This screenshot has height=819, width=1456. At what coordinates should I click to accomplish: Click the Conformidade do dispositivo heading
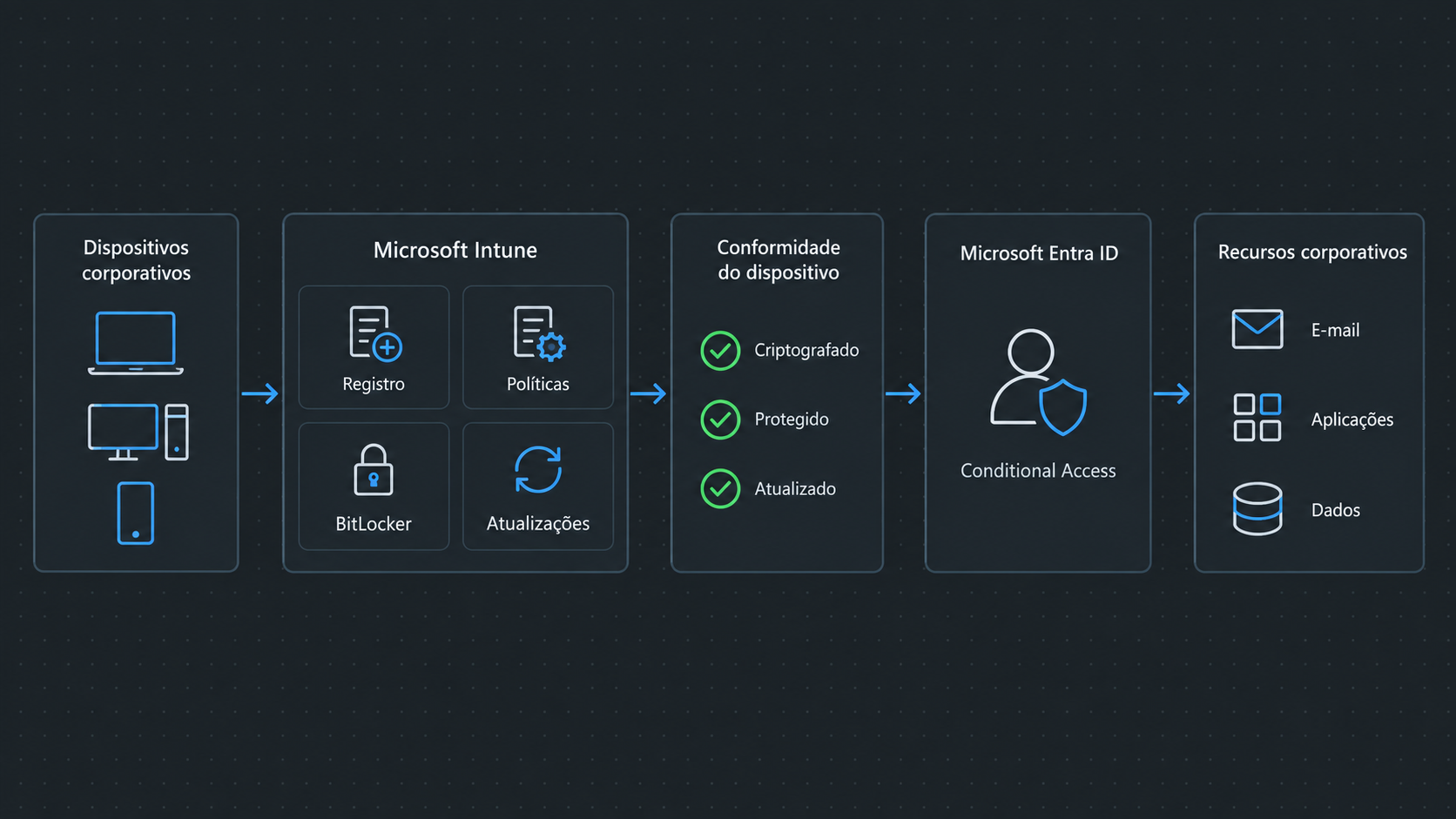779,260
